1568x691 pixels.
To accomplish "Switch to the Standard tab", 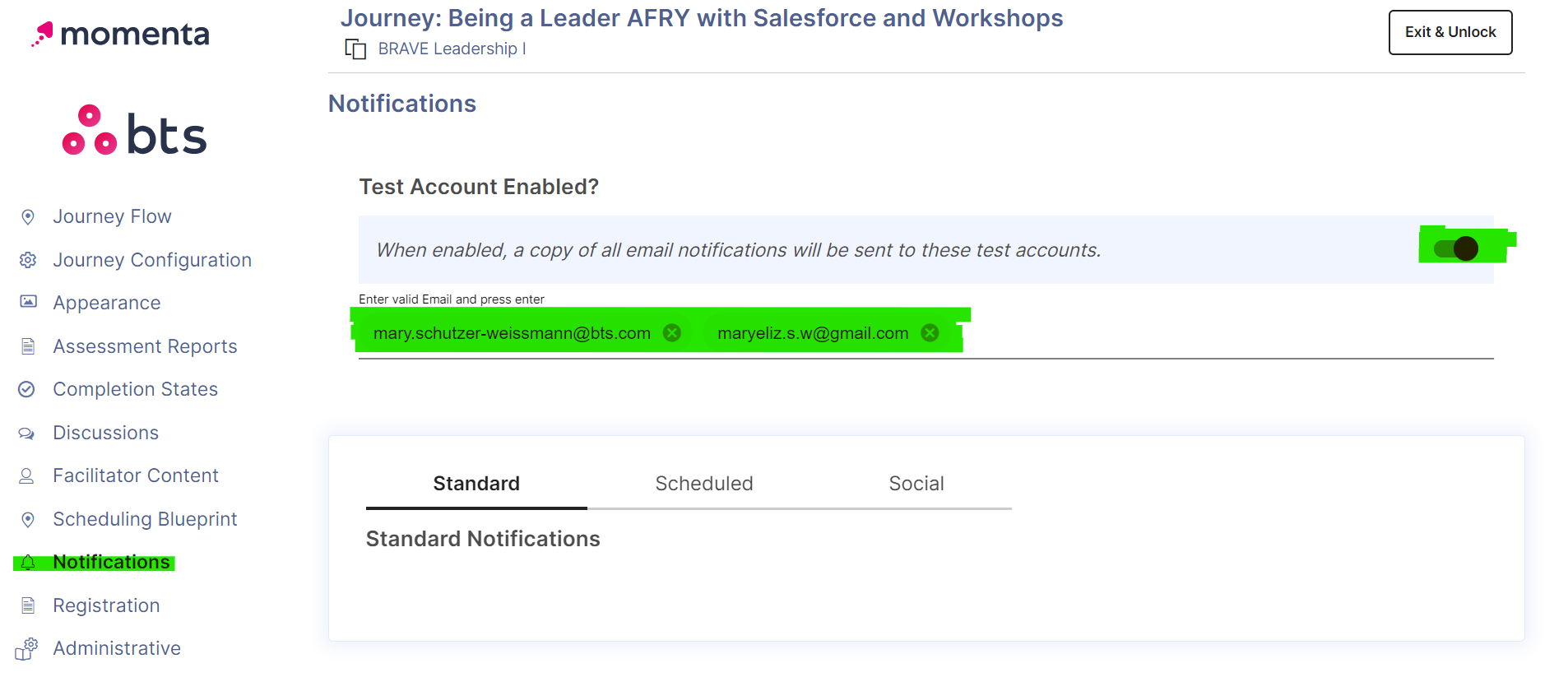I will click(476, 484).
